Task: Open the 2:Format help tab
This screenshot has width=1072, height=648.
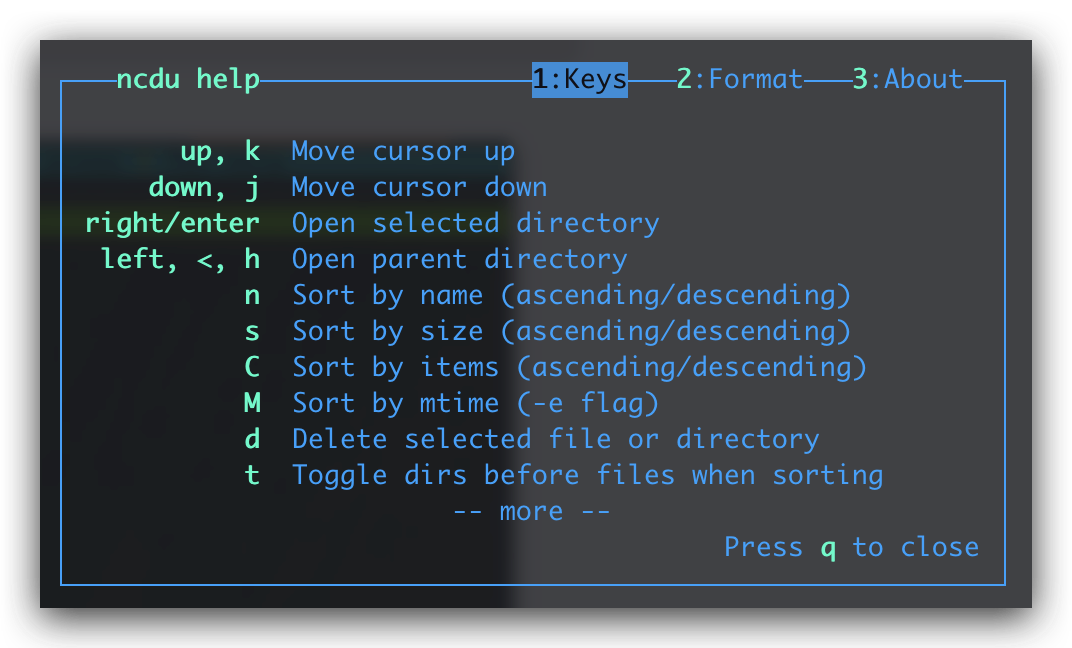Action: coord(740,79)
